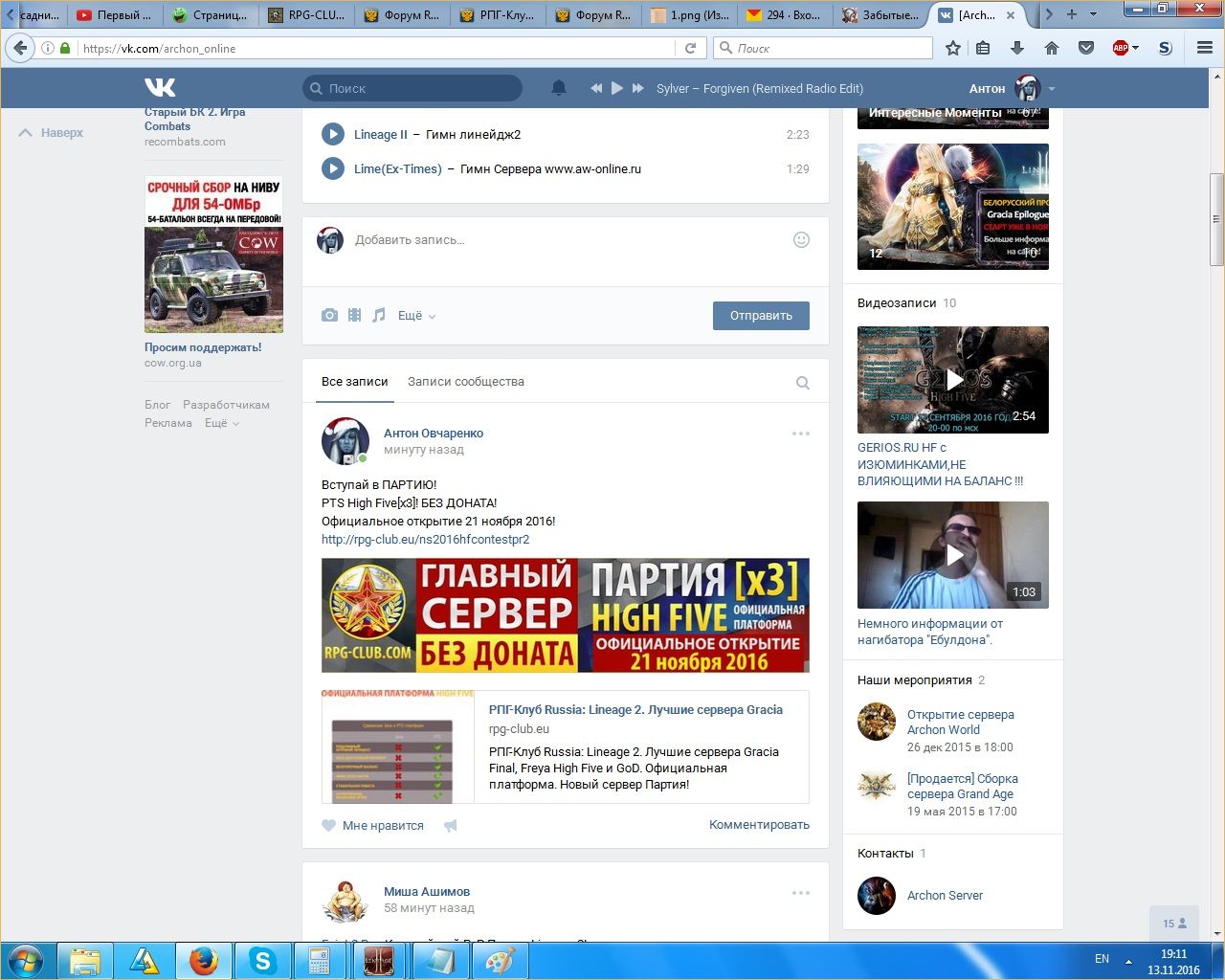Screen dimensions: 1225x980
Task: Open Skype from taskbar
Action: click(262, 961)
